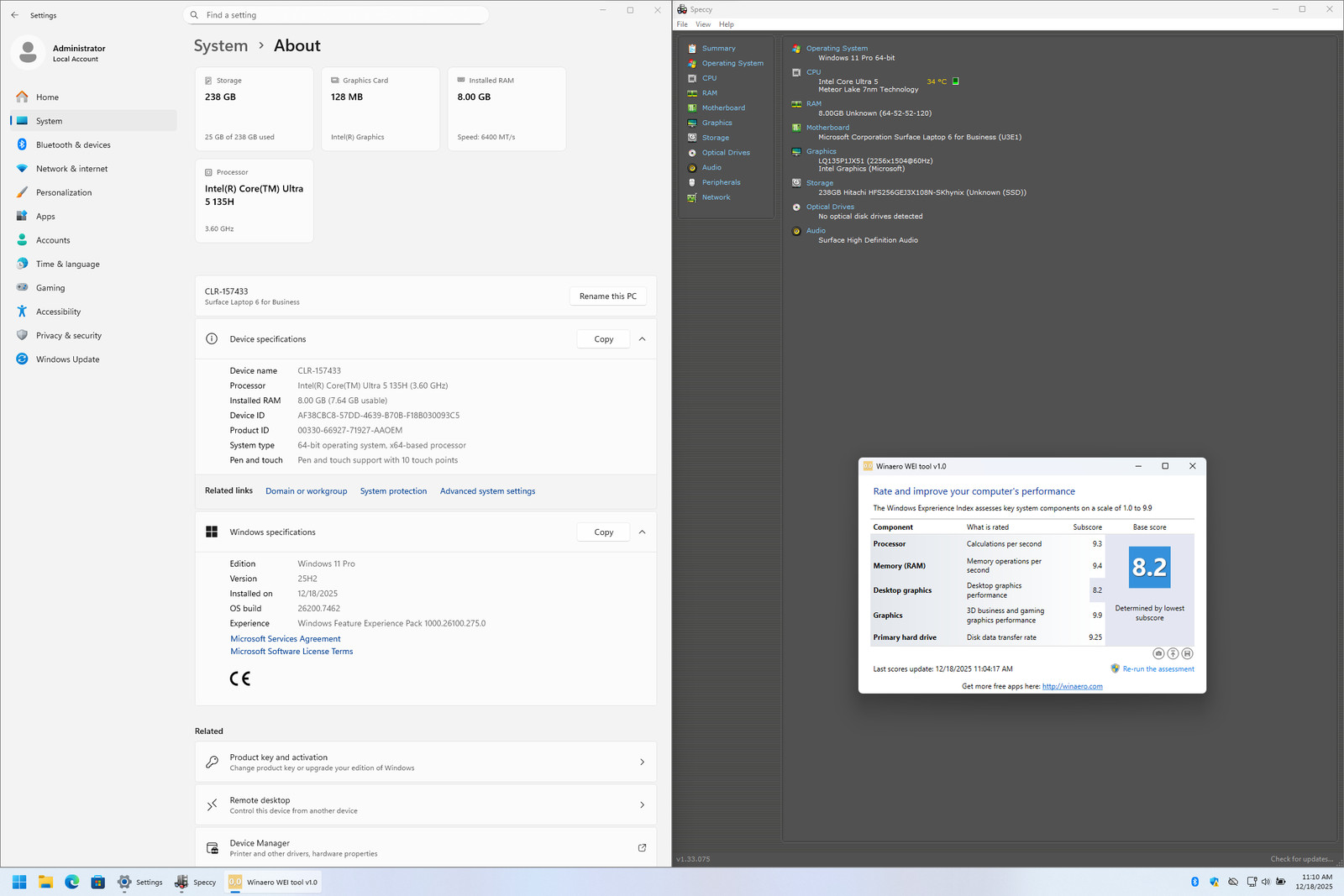Image resolution: width=1344 pixels, height=896 pixels.
Task: Open Microsoft Software License Terms link
Action: click(x=291, y=652)
